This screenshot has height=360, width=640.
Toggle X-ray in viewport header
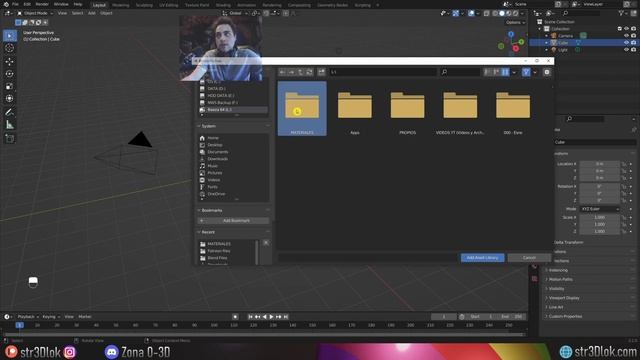coord(487,13)
